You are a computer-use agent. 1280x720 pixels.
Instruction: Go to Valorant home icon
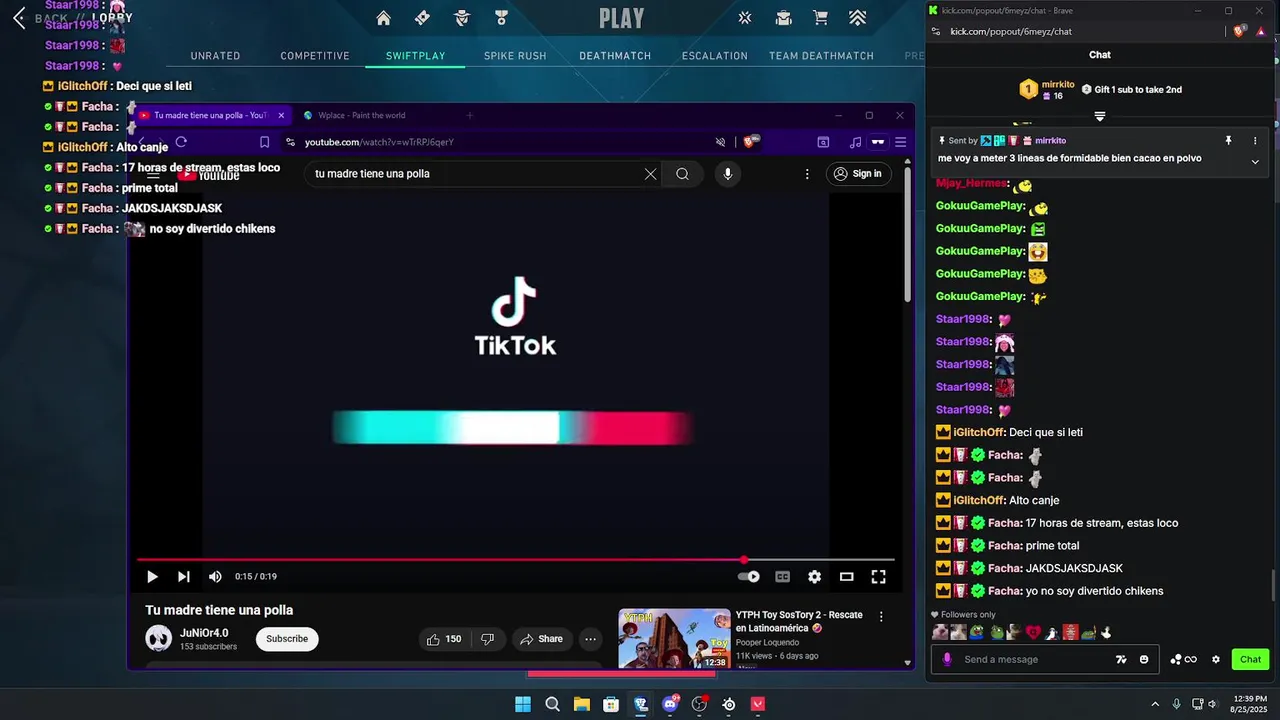pyautogui.click(x=383, y=18)
